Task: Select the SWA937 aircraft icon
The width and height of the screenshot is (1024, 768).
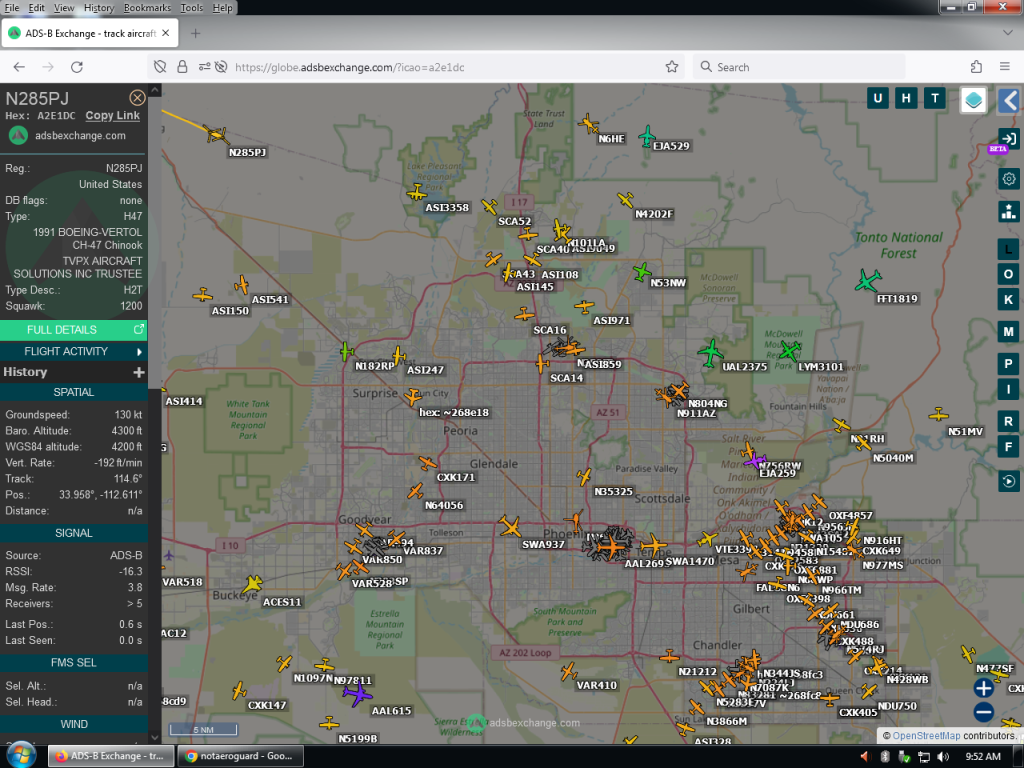Action: tap(509, 526)
